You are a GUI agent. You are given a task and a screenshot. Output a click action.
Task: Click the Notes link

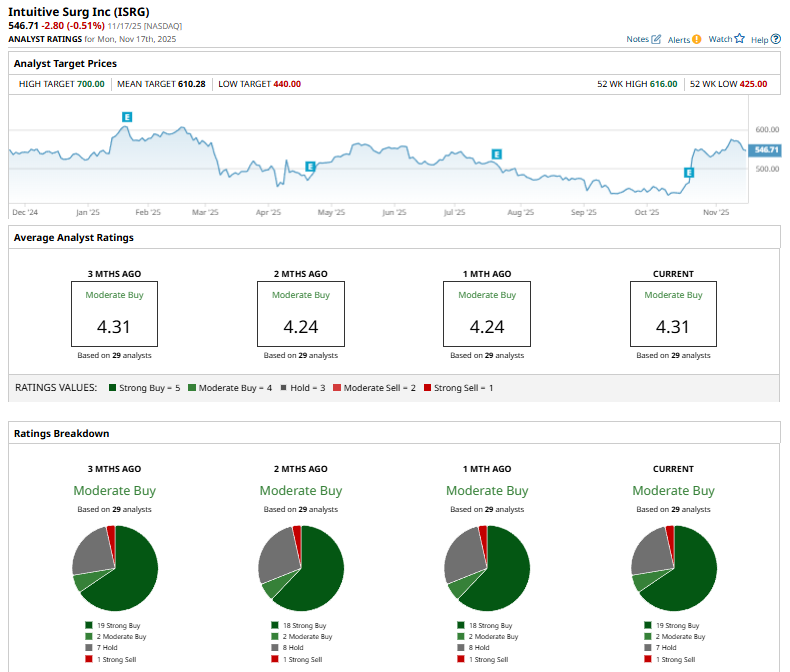(637, 39)
